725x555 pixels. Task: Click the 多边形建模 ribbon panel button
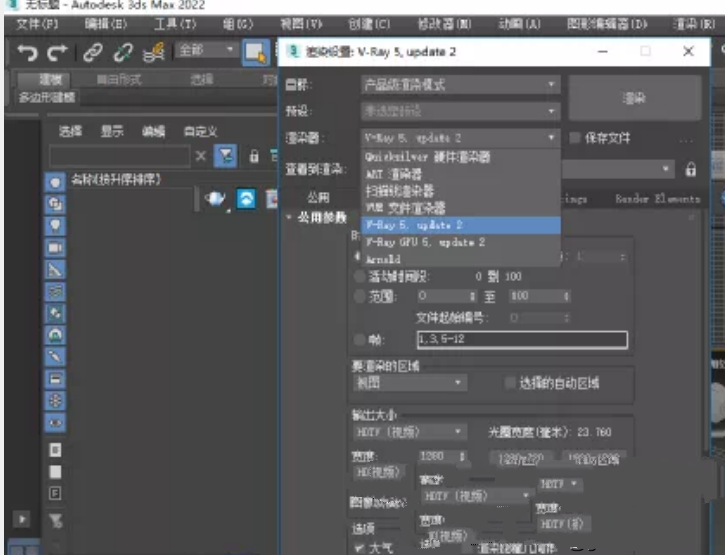tap(47, 98)
